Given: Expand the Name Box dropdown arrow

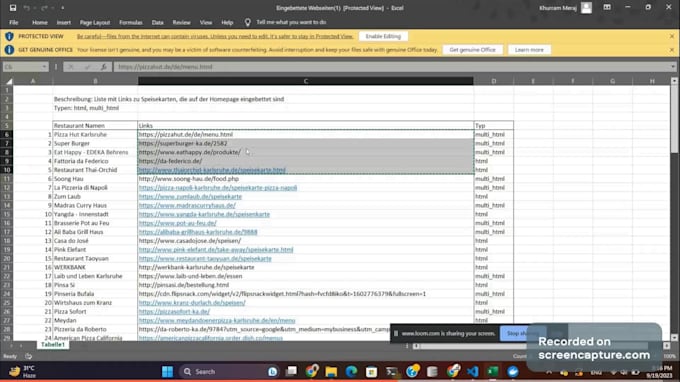Looking at the screenshot, I should tap(44, 67).
